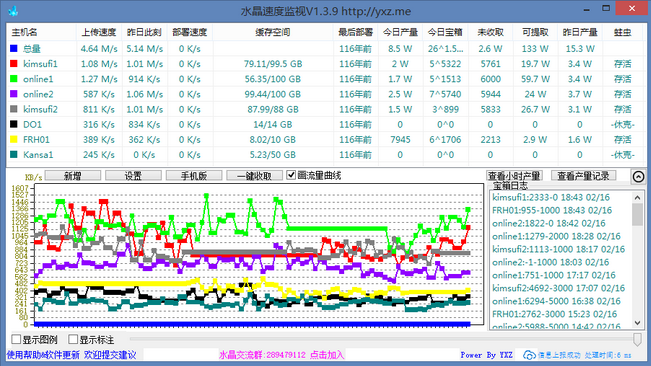Click the green online1 color square

click(14, 79)
